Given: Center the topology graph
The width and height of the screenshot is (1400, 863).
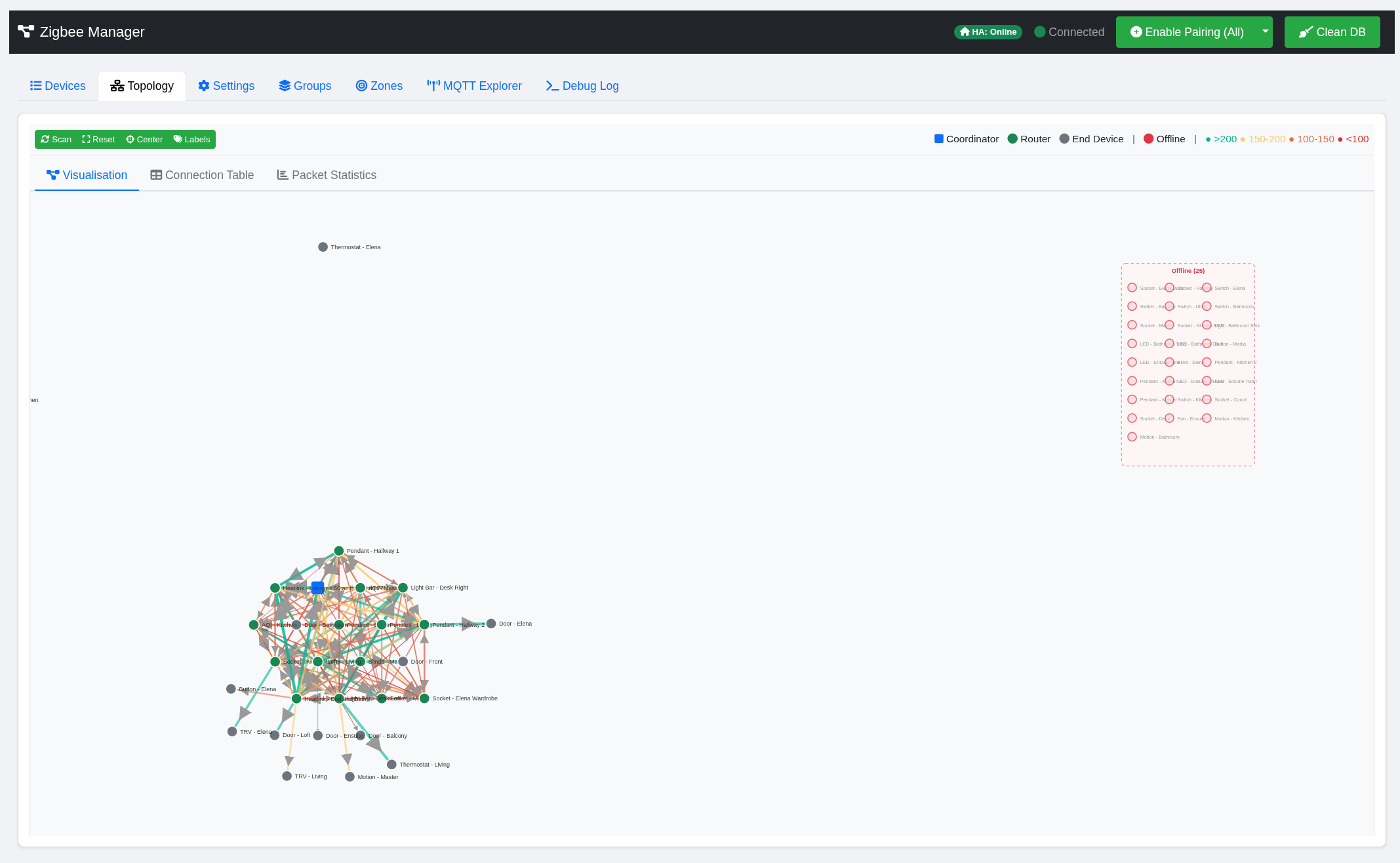Looking at the screenshot, I should tap(144, 140).
